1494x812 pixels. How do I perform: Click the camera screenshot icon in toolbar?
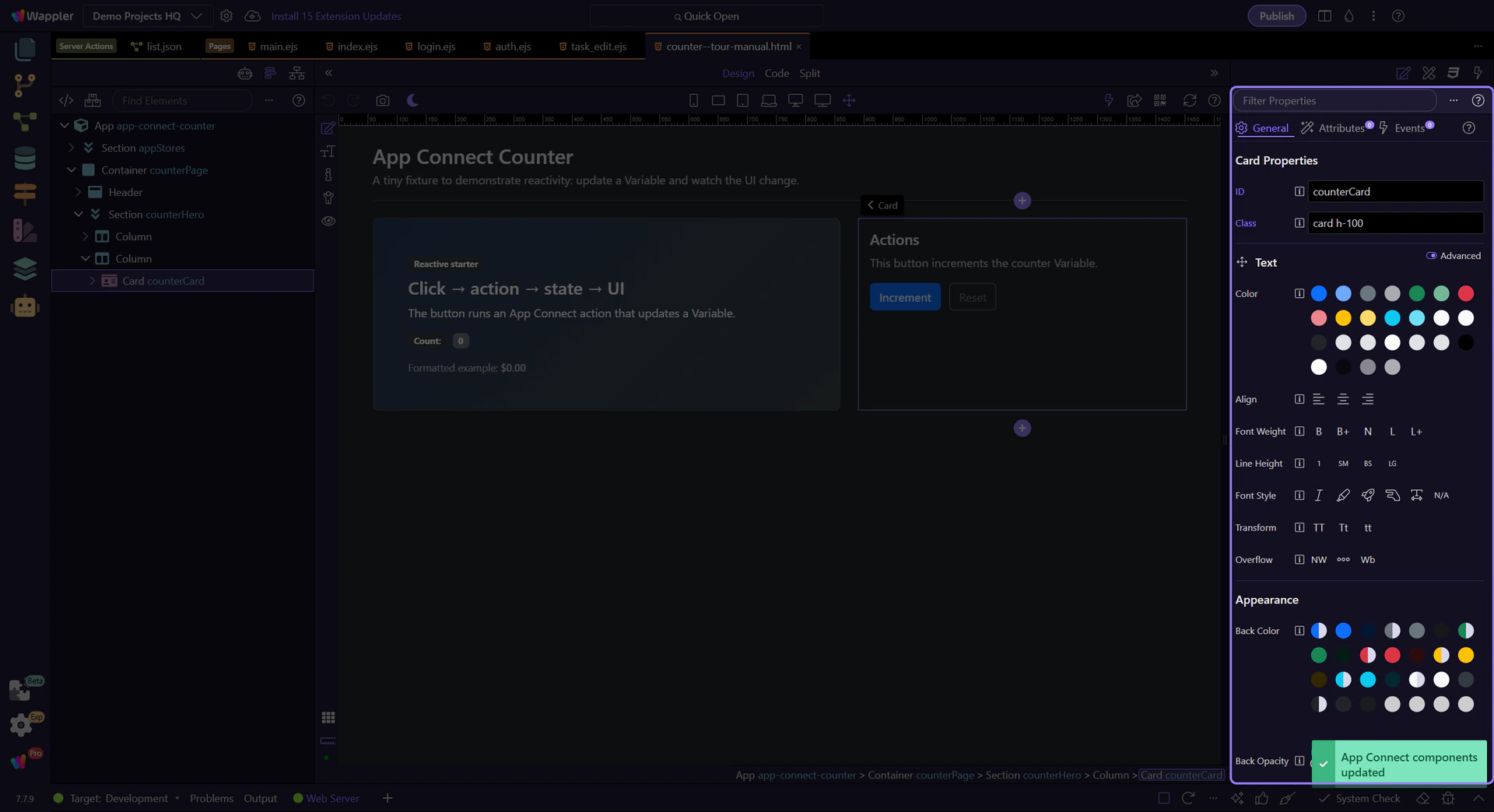(x=382, y=100)
